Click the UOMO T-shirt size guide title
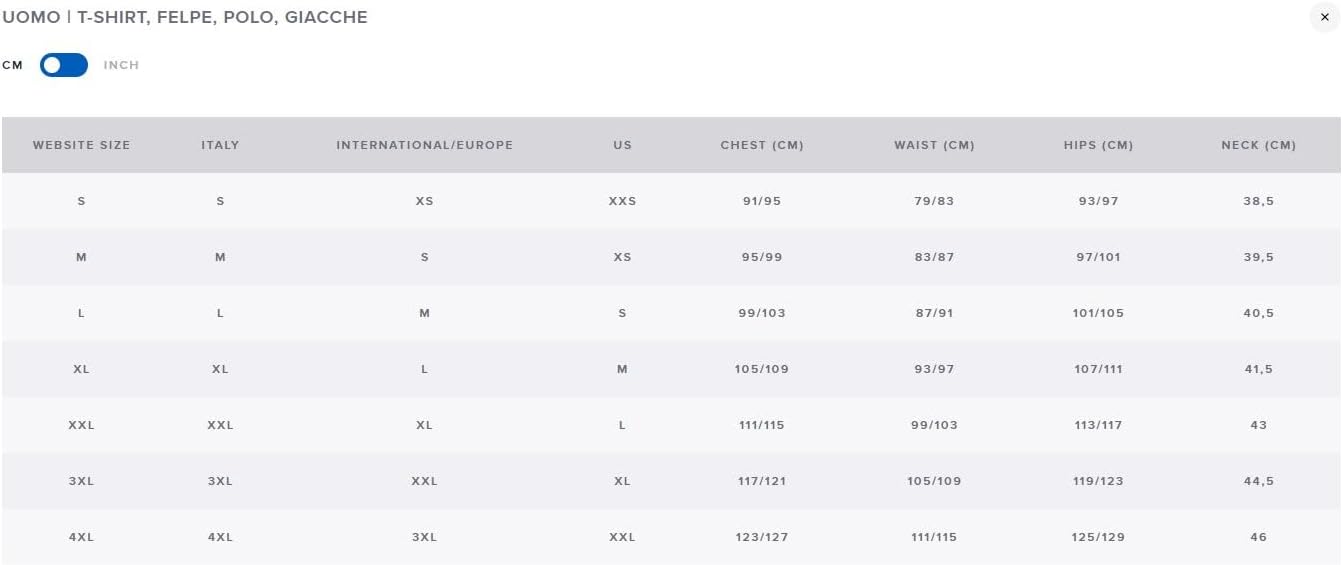This screenshot has height=565, width=1343. tap(185, 17)
